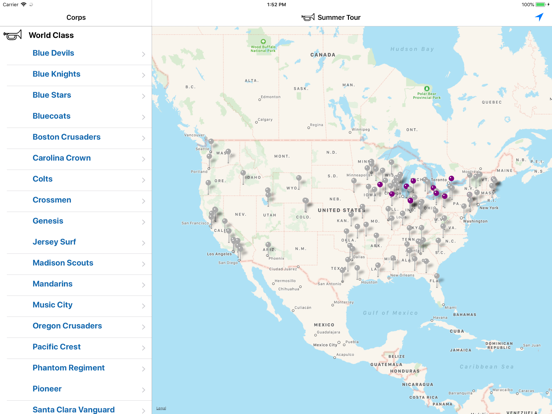Tap the chevron on Bluecoats row
This screenshot has width=552, height=414.
143,117
